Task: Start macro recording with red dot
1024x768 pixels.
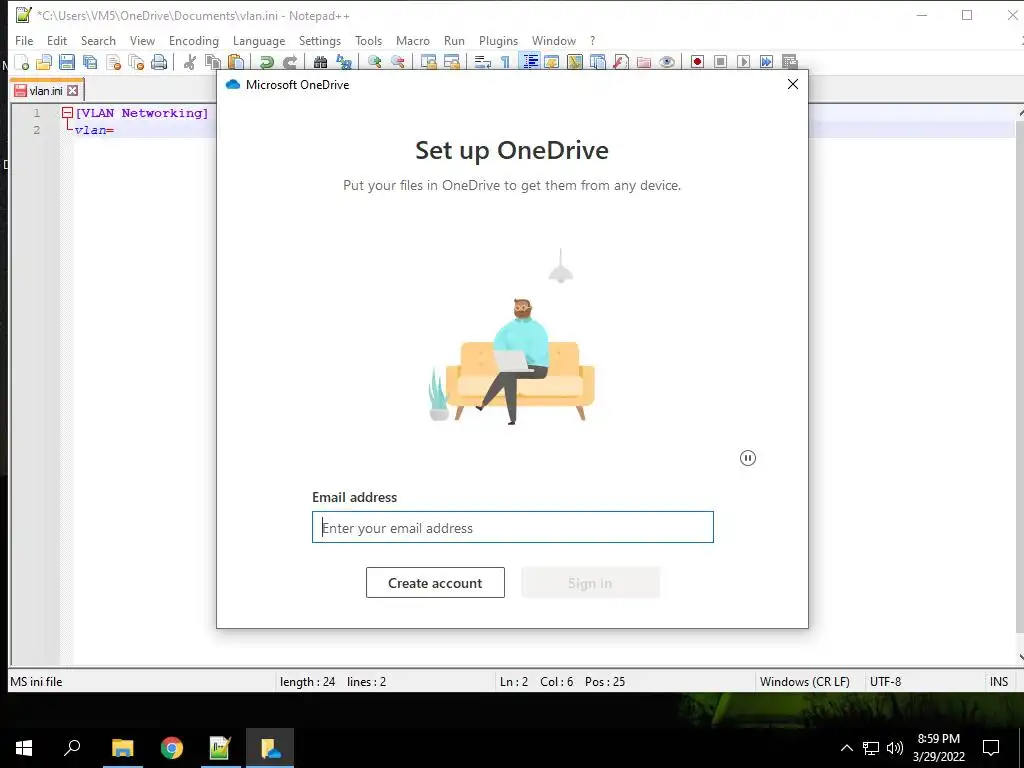Action: (x=697, y=62)
